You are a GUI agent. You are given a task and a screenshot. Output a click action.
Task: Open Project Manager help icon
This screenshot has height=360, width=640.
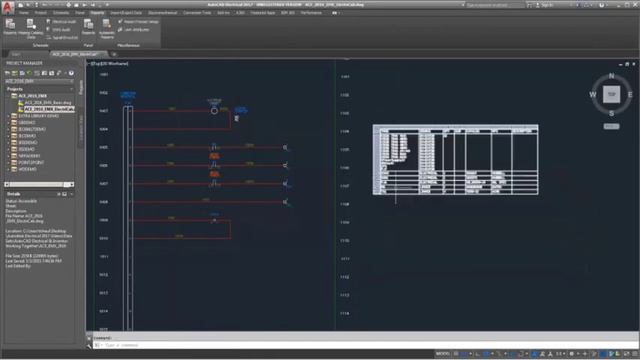point(71,73)
